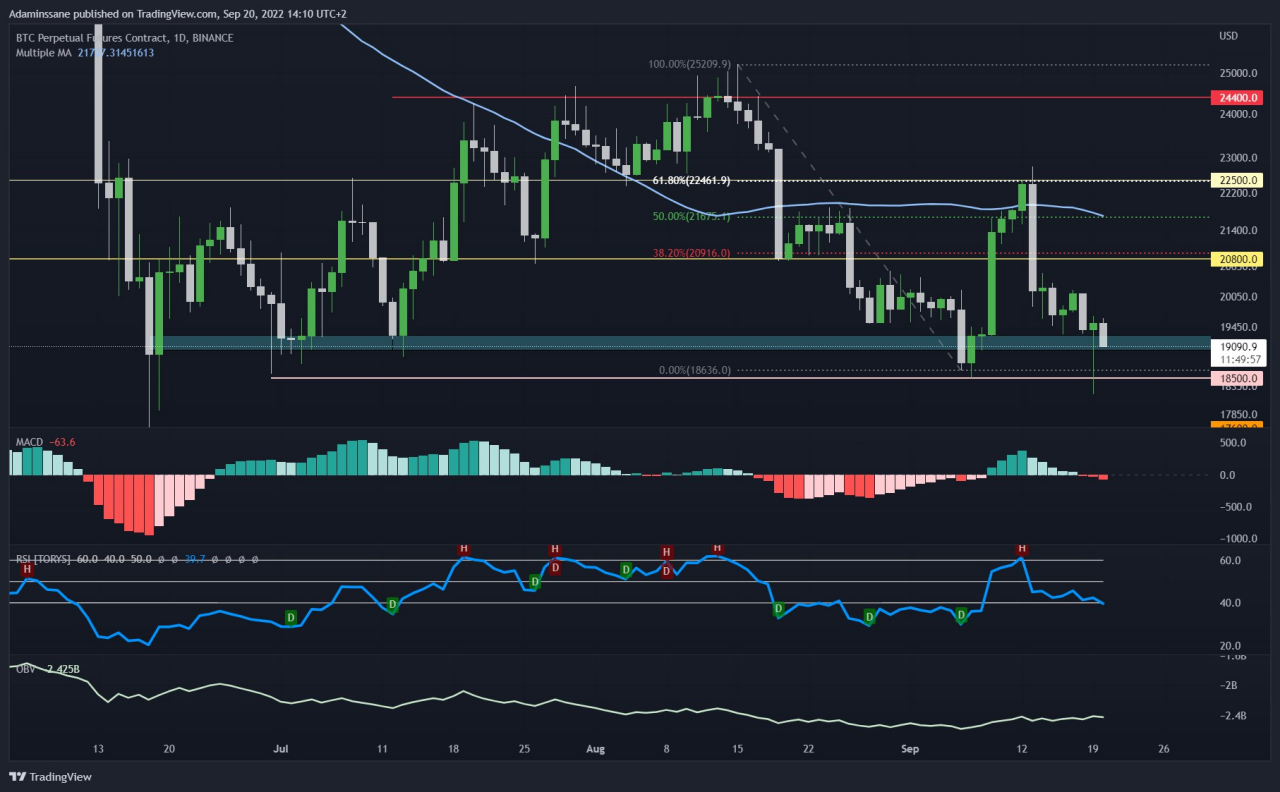Click the 24000.0 price axis tick
Viewport: 1280px width, 792px height.
1238,114
